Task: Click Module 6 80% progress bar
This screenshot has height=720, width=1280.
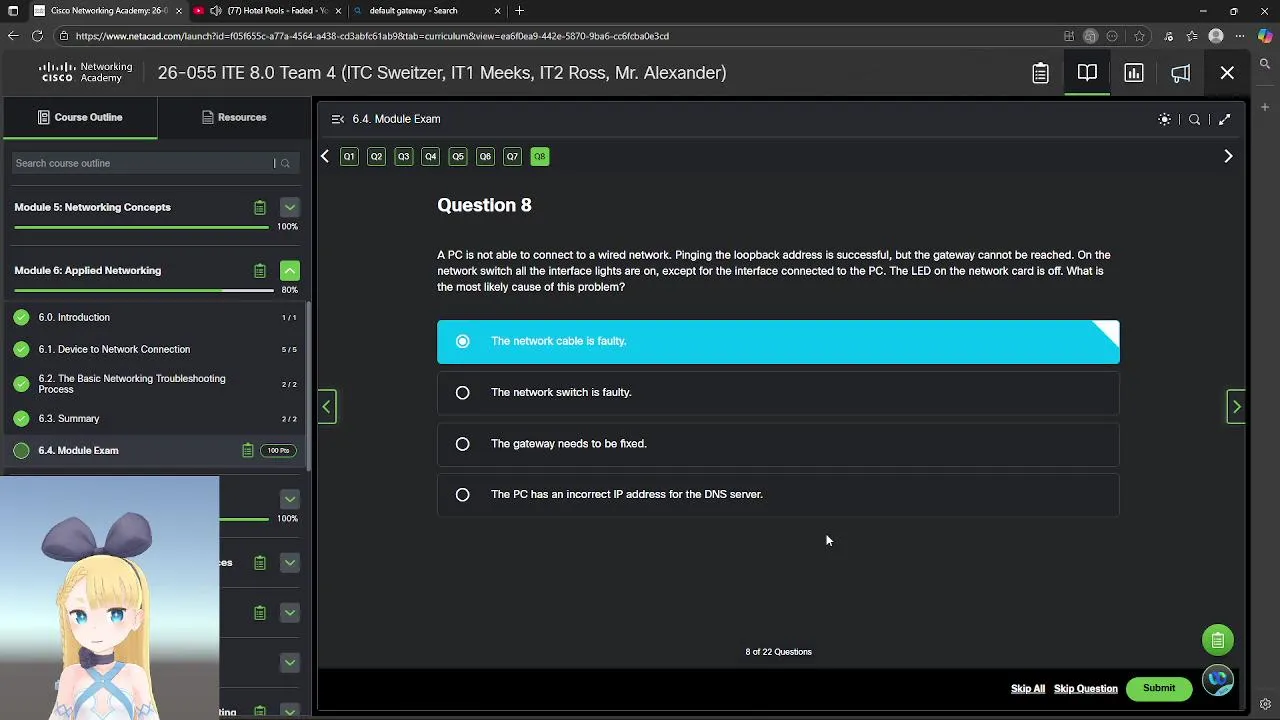Action: [x=144, y=291]
